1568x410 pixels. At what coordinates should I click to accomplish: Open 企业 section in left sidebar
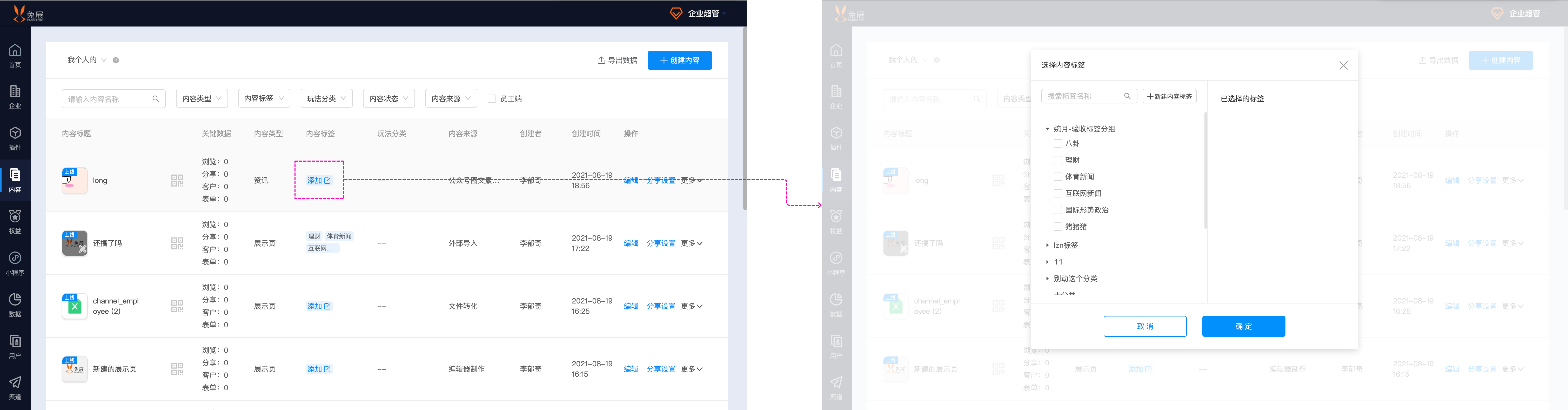[x=15, y=97]
